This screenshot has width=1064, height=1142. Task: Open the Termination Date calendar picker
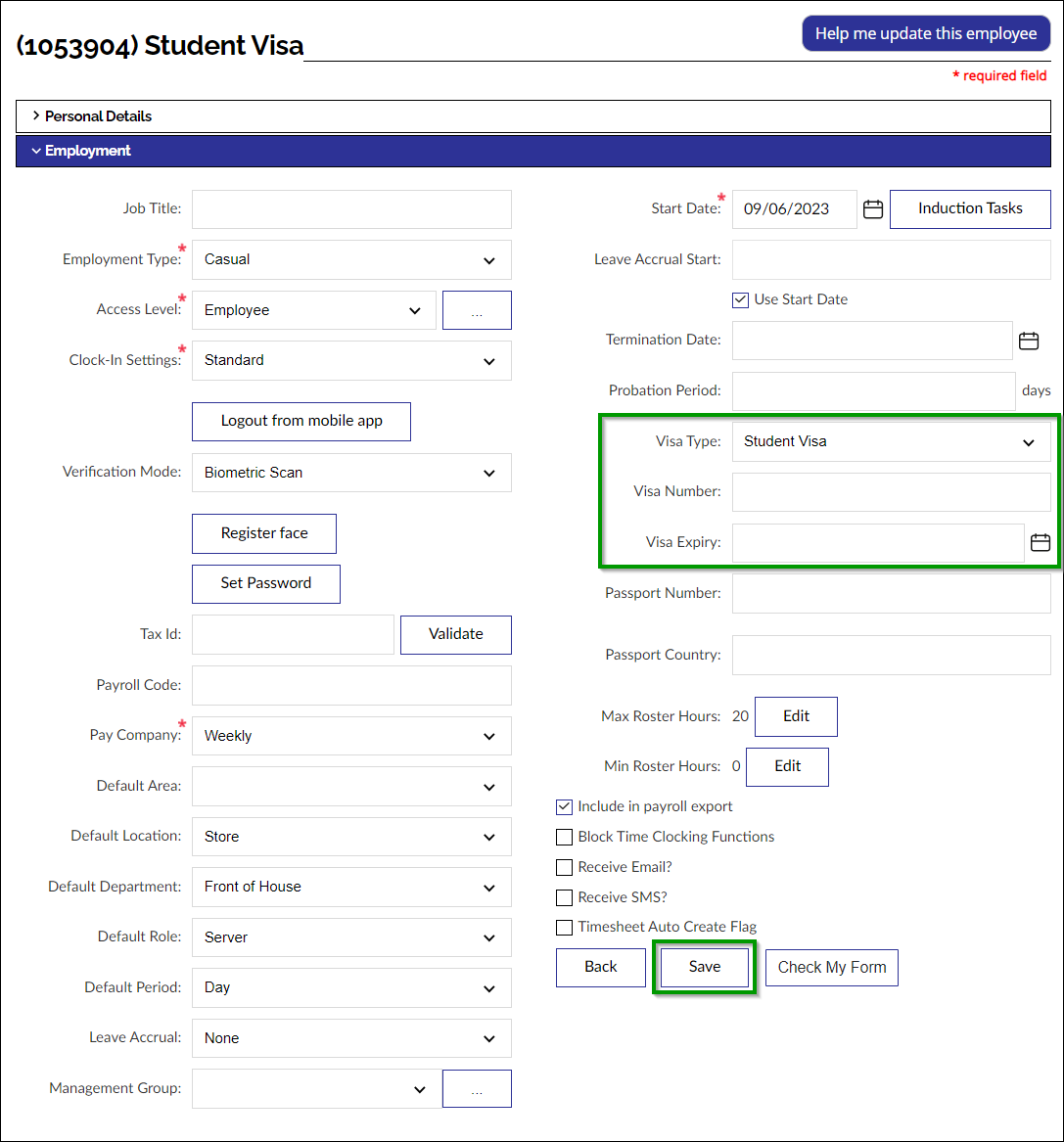tap(1028, 340)
